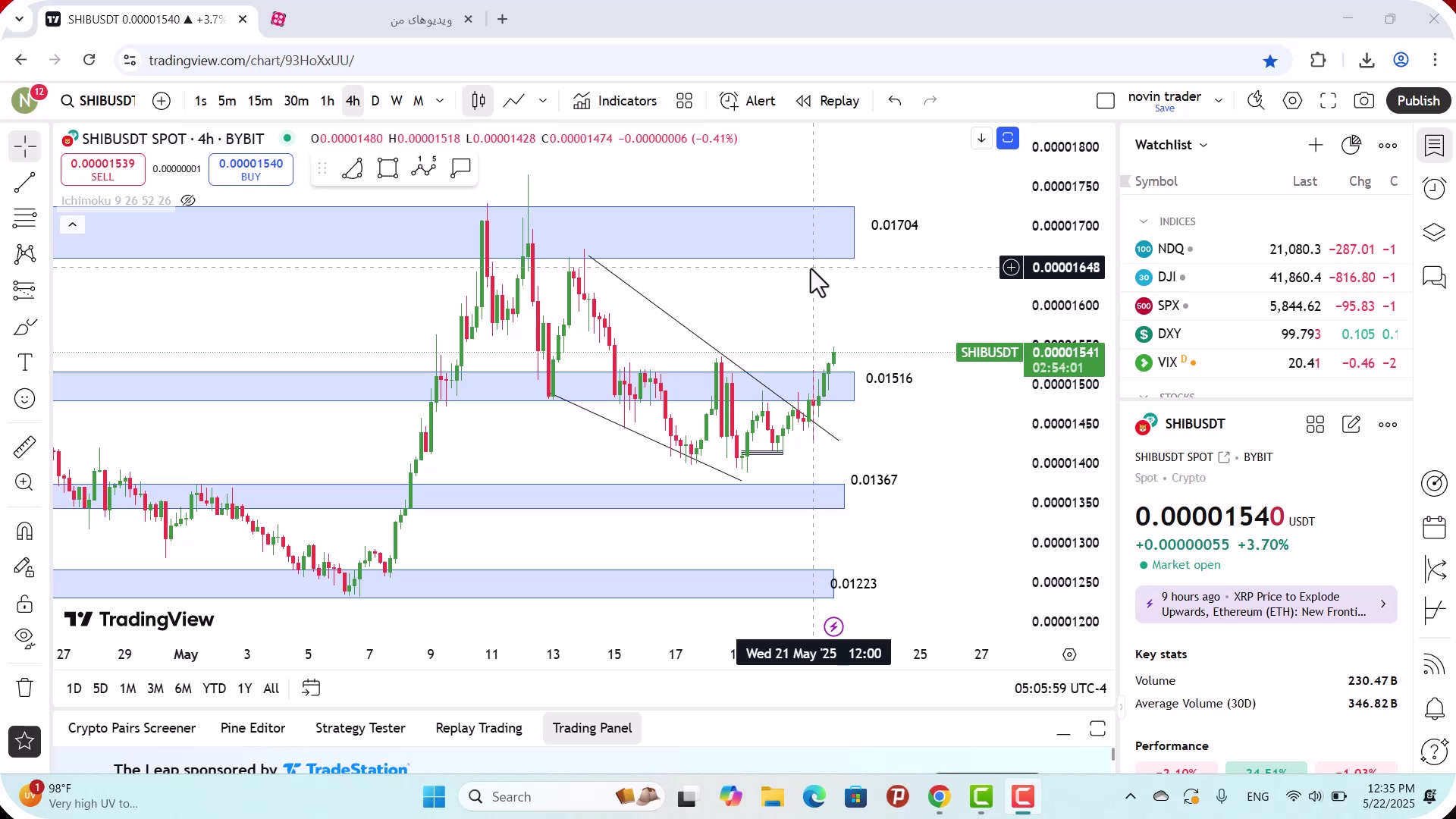Open Watchlist advanced view pie icon
Viewport: 1456px width, 819px height.
pyautogui.click(x=1351, y=145)
